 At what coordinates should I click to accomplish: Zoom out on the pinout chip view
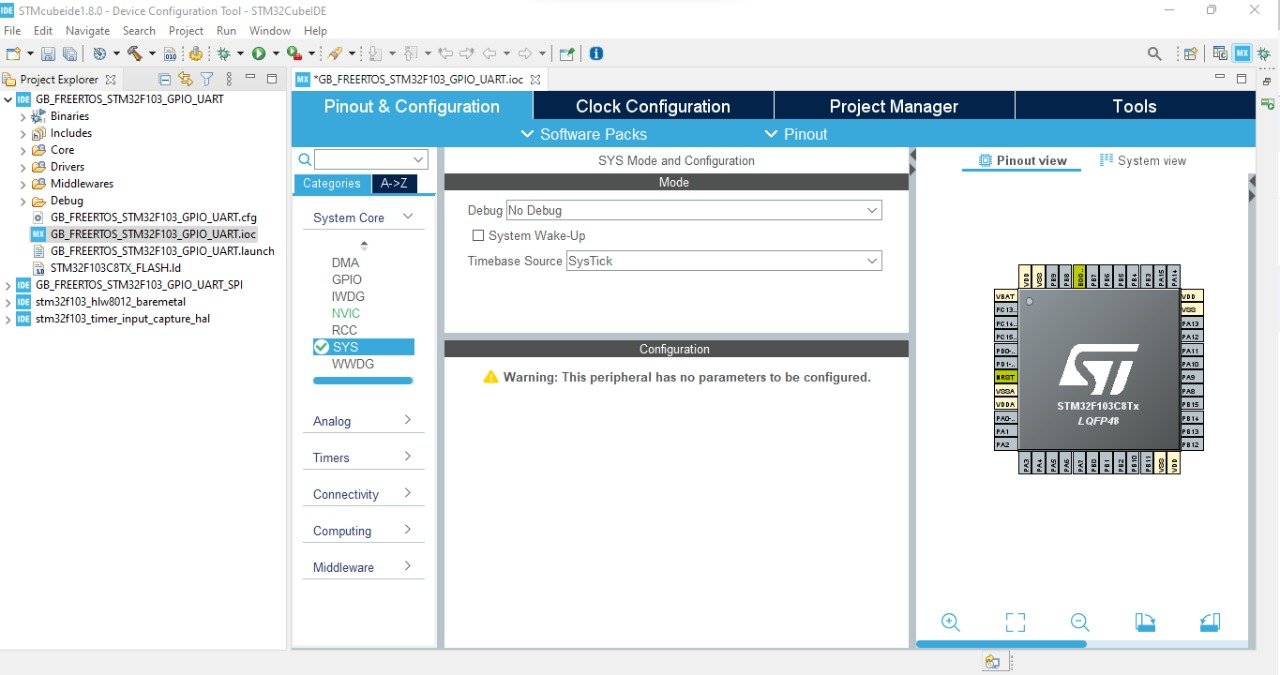click(x=1079, y=622)
